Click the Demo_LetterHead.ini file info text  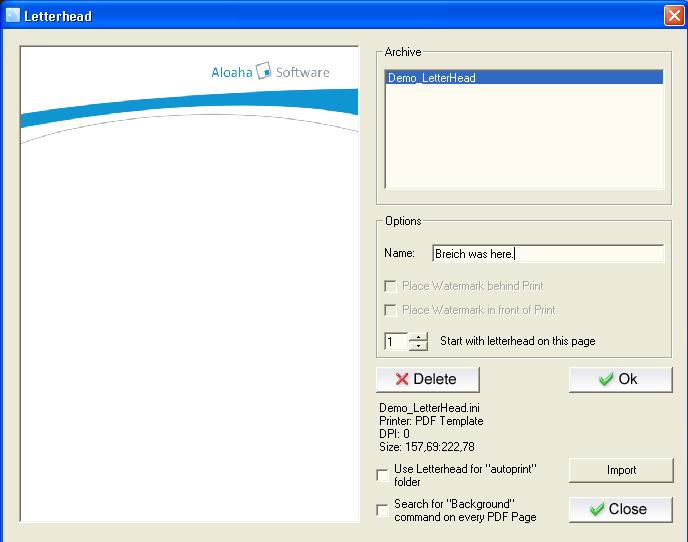pos(429,408)
